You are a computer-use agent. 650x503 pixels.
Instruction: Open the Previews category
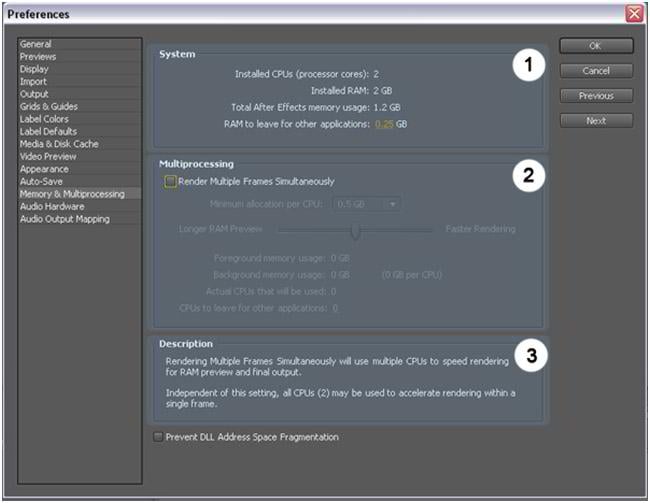point(38,57)
